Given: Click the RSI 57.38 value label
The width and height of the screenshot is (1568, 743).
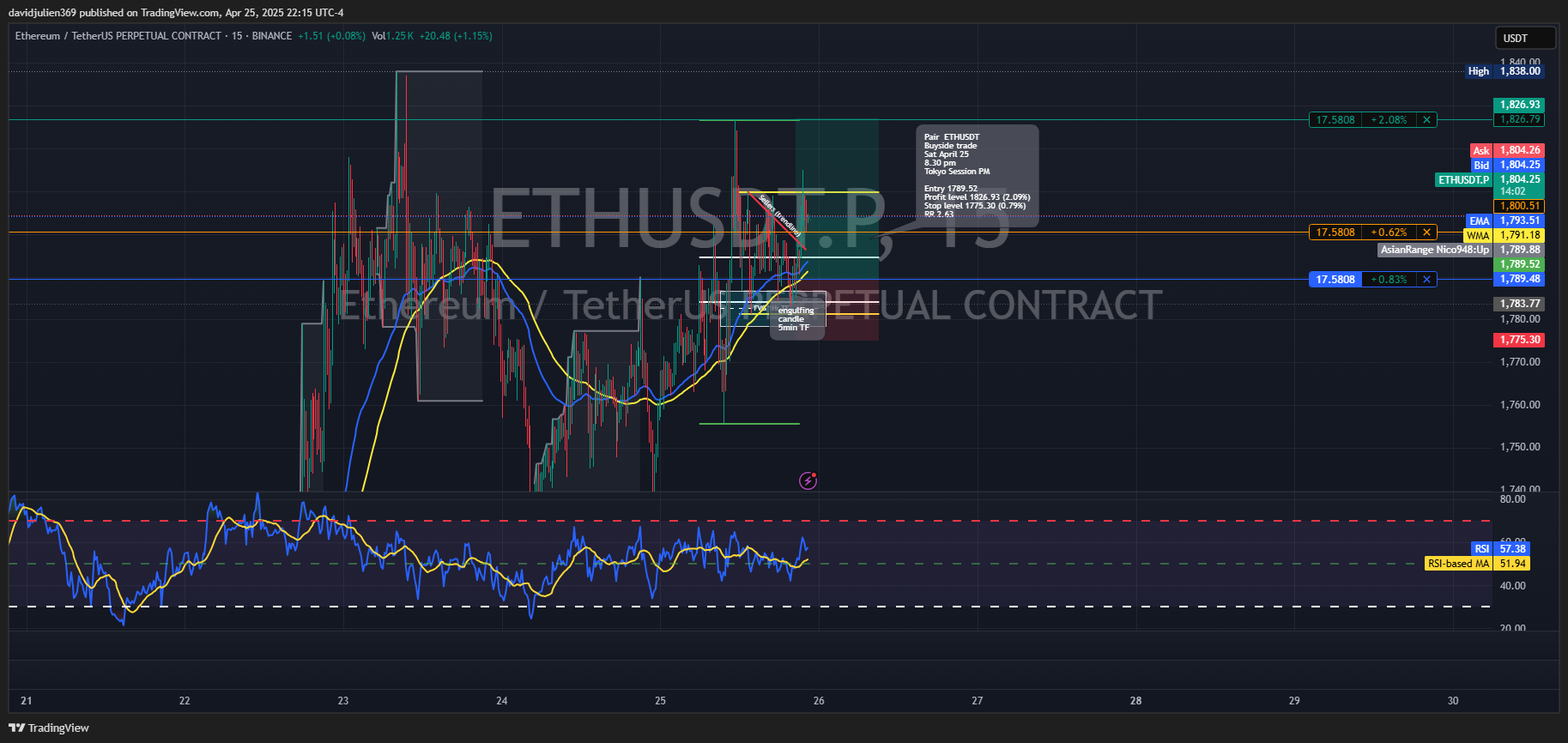Looking at the screenshot, I should point(1500,549).
